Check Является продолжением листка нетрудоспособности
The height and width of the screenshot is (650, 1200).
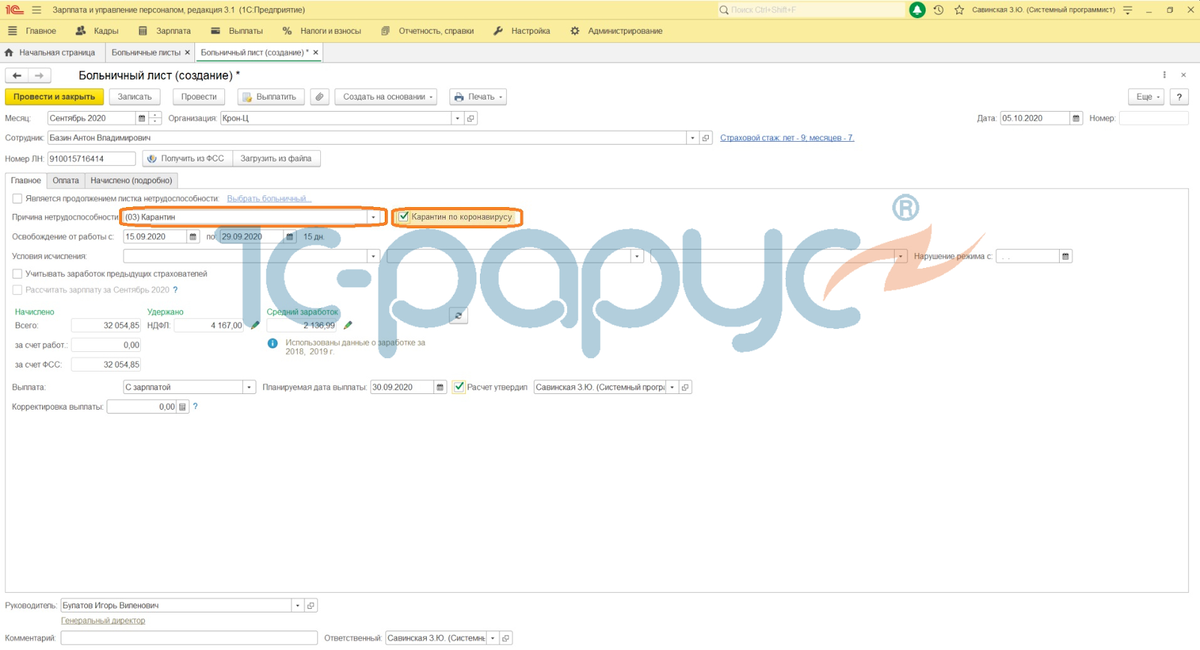(17, 198)
